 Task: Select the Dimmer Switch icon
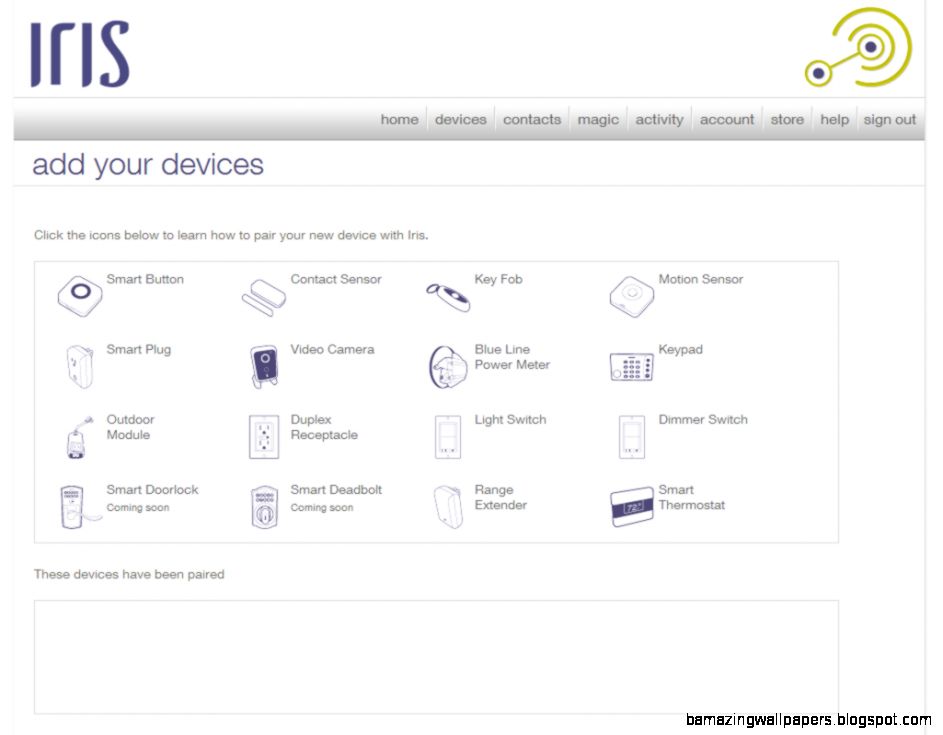[x=631, y=437]
